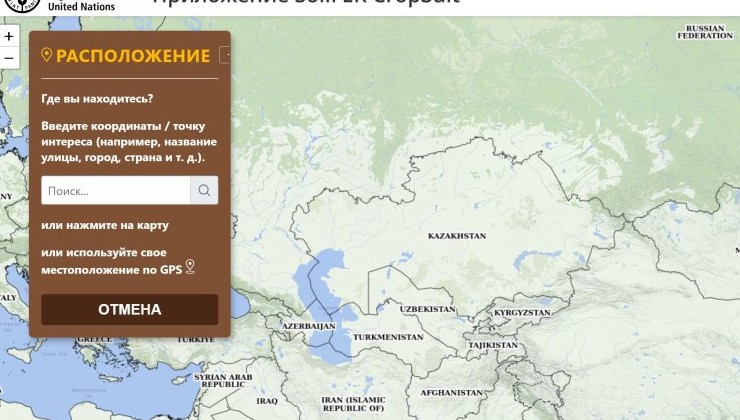Click the search magnifier icon

(x=204, y=190)
